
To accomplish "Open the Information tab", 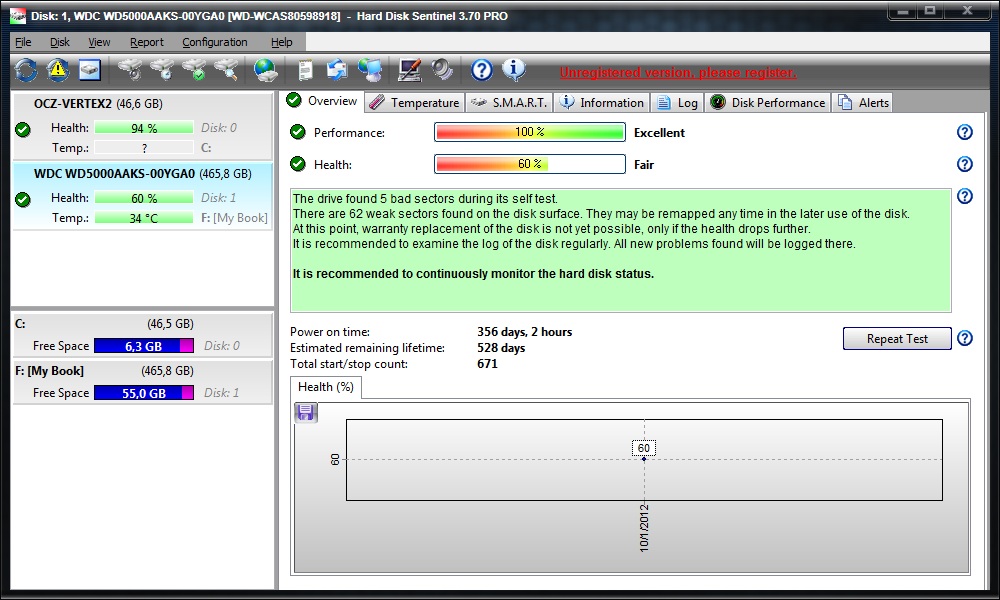I will (602, 103).
